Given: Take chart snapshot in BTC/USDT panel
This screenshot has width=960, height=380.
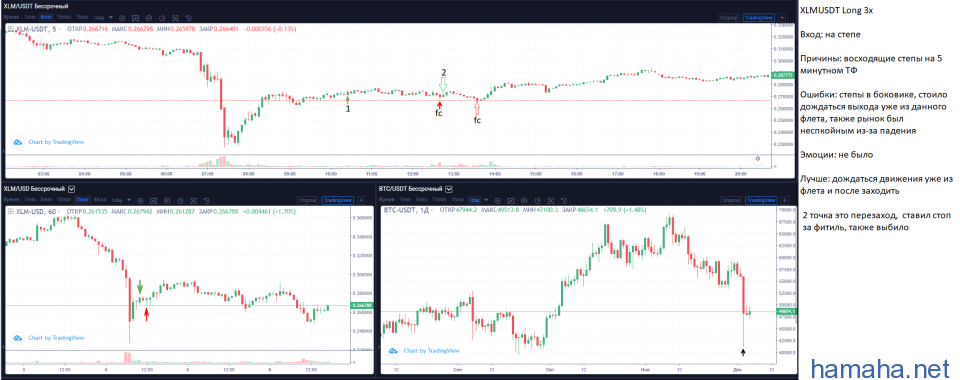Looking at the screenshot, I should tap(550, 201).
